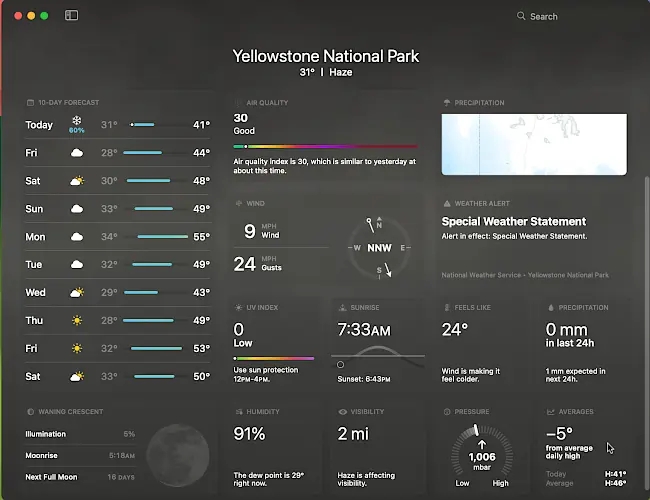This screenshot has height=500, width=650.
Task: Expand the Today forecast row
Action: click(120, 125)
